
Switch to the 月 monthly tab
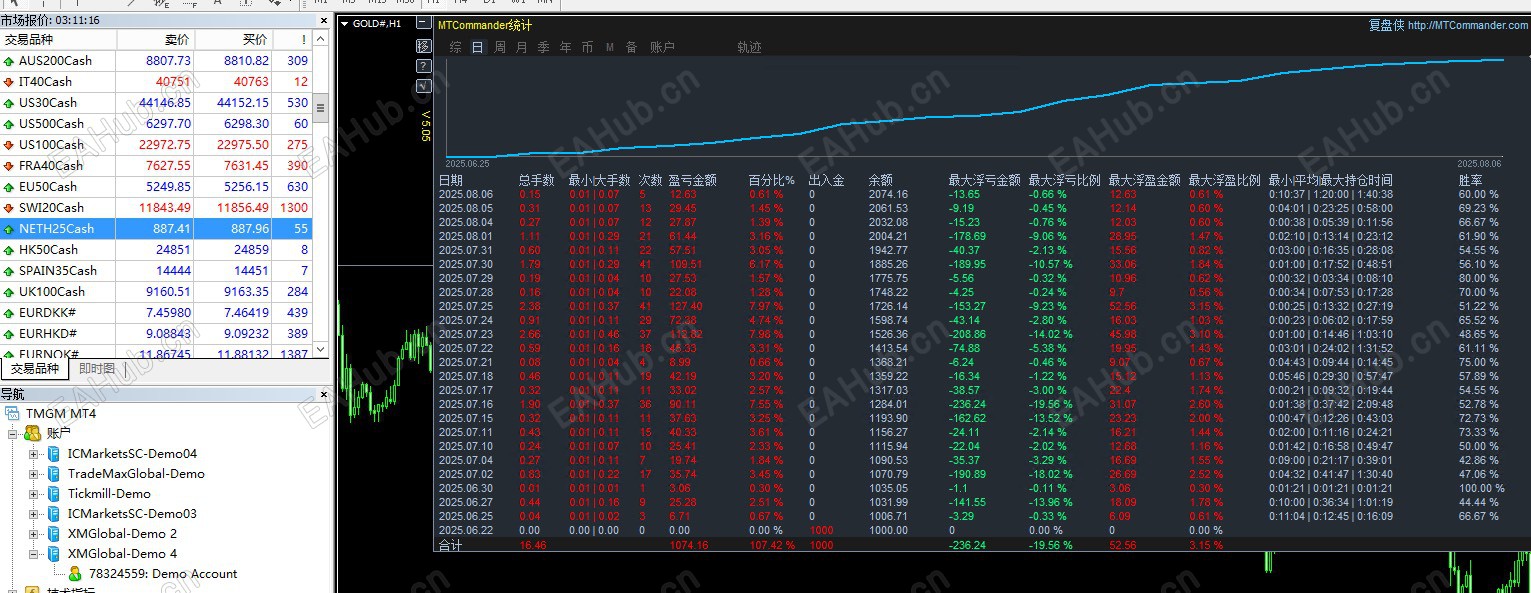521,47
